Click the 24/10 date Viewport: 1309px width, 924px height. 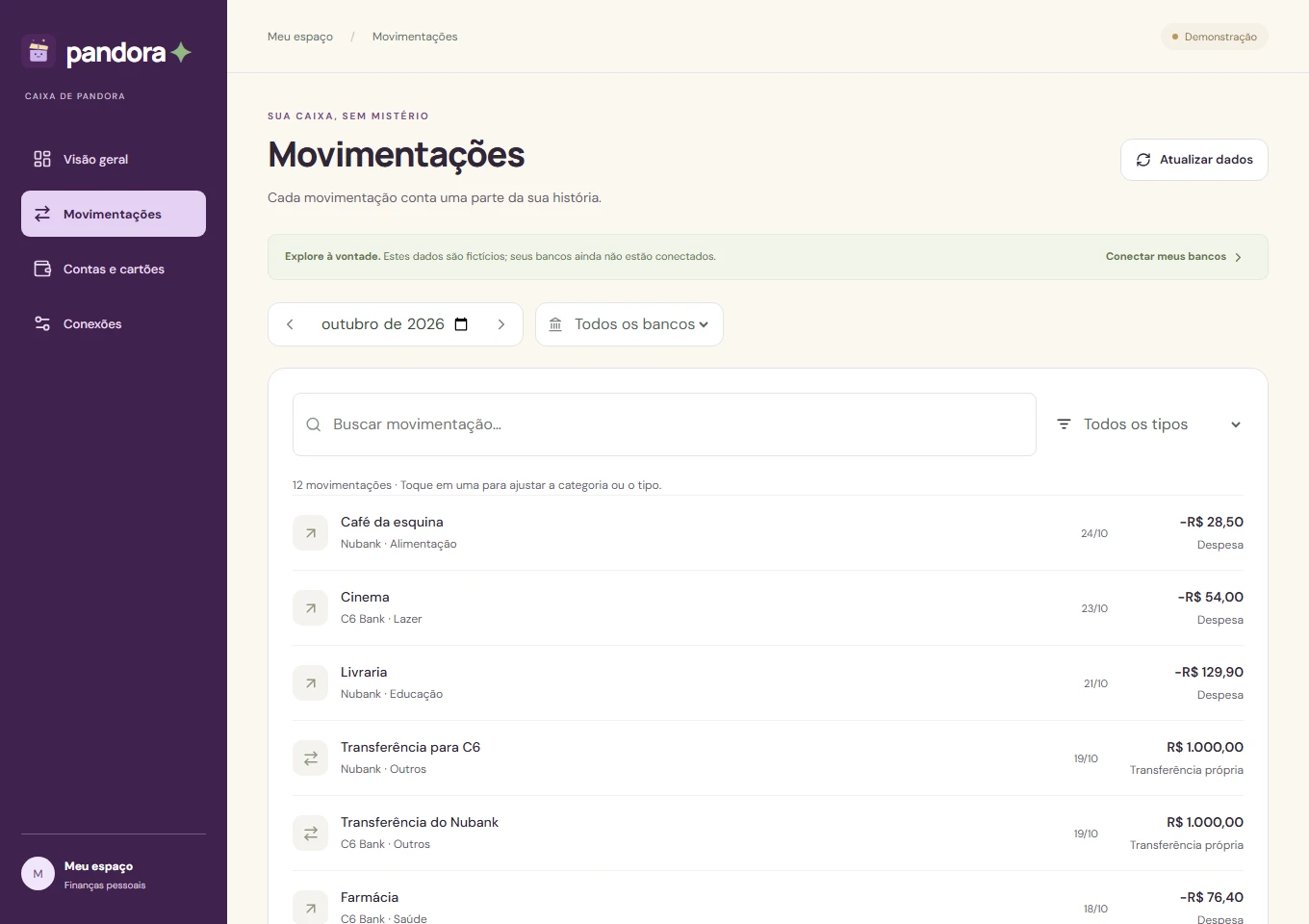click(x=1094, y=533)
